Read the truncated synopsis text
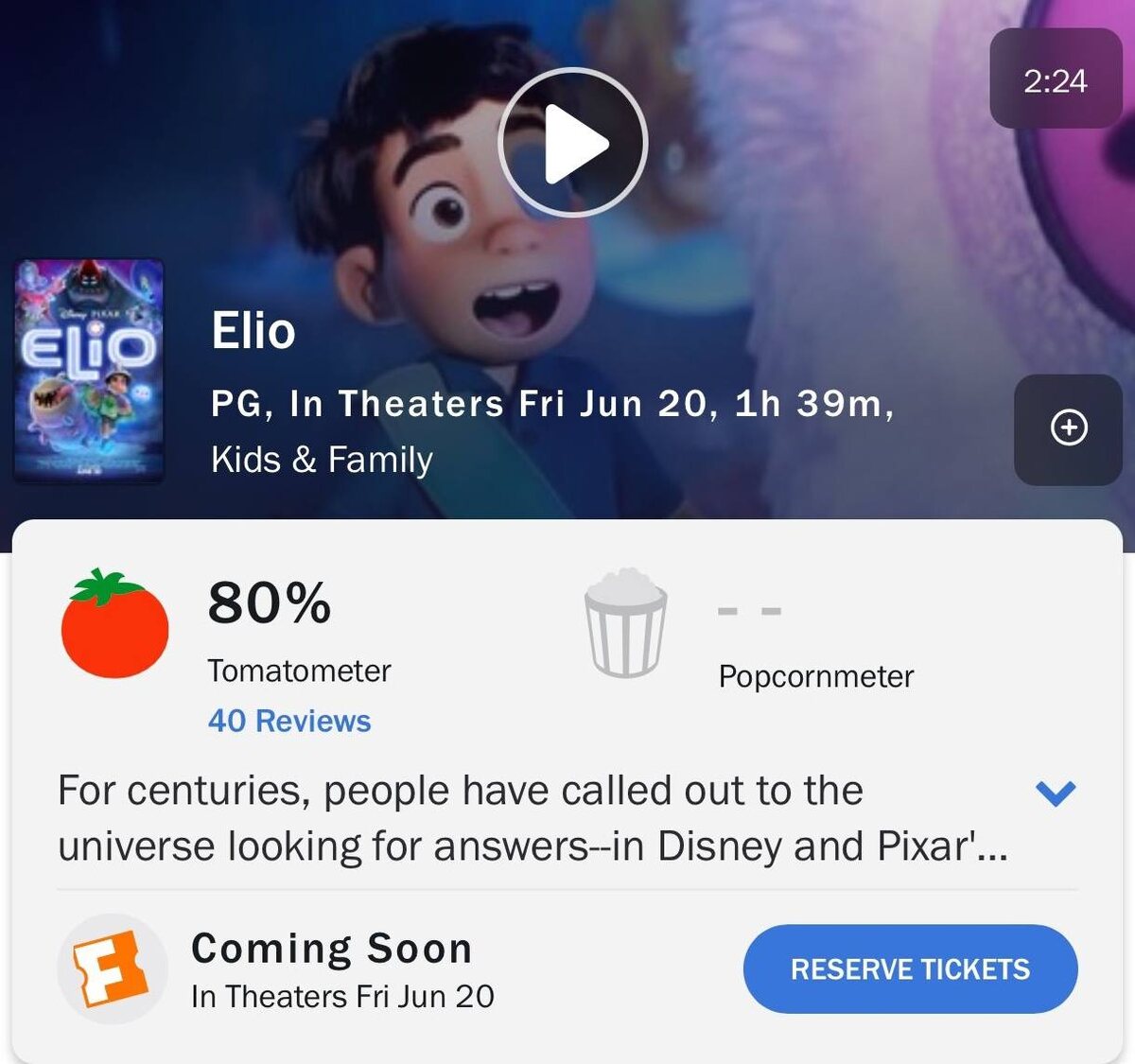 (533, 818)
